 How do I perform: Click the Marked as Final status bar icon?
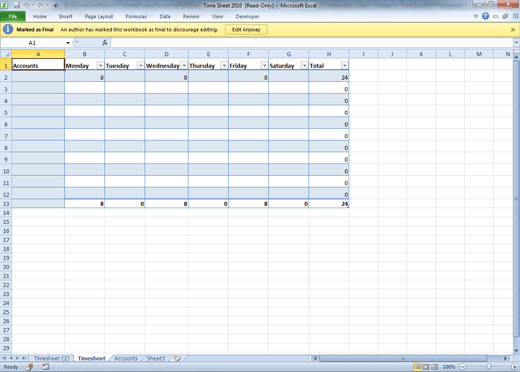coord(30,367)
